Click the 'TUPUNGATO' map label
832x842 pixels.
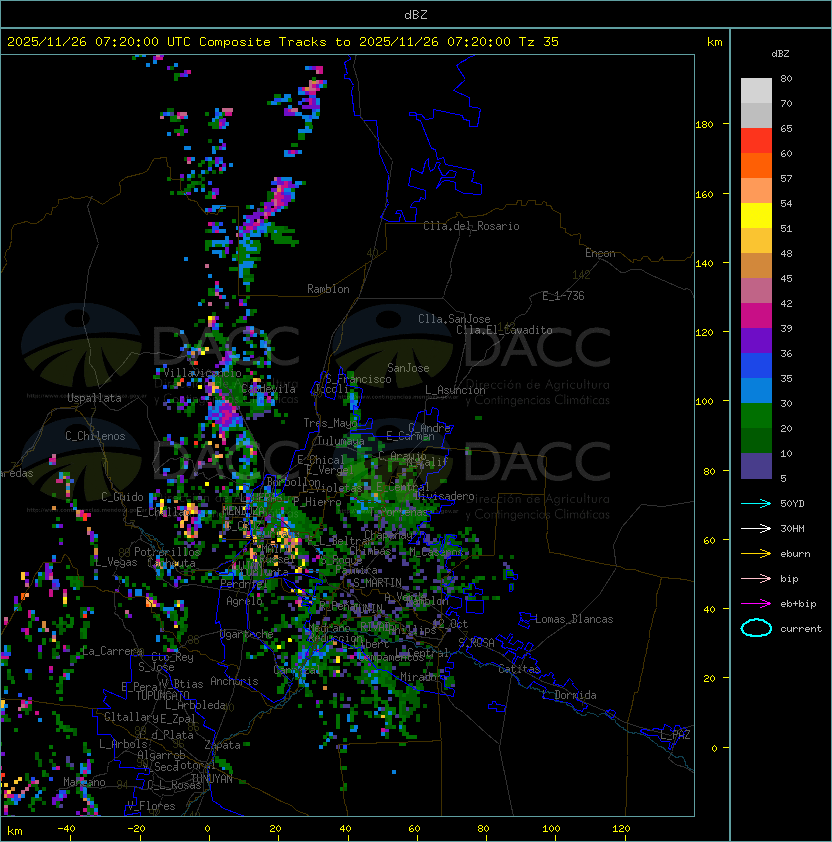coord(162,696)
